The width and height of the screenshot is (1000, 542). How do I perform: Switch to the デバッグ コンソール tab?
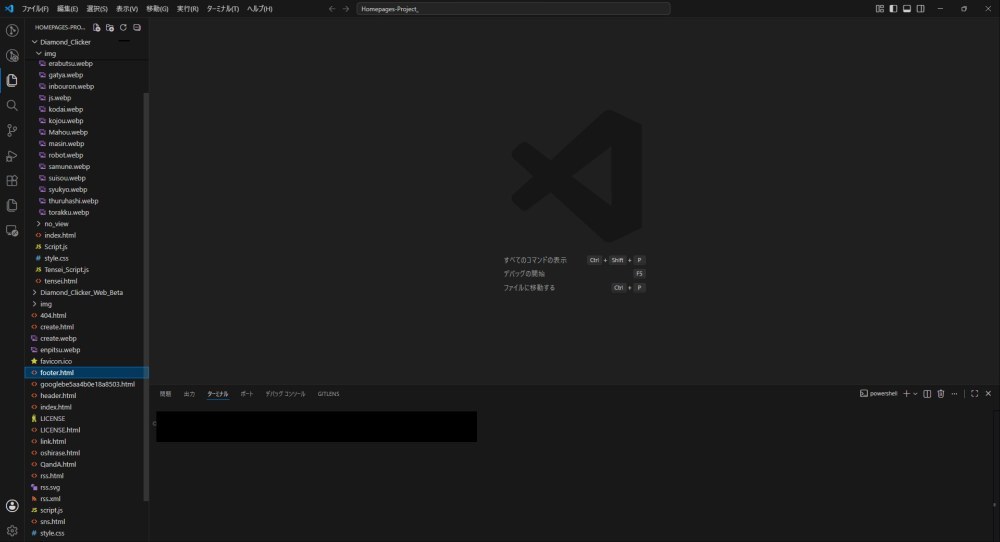pos(285,394)
